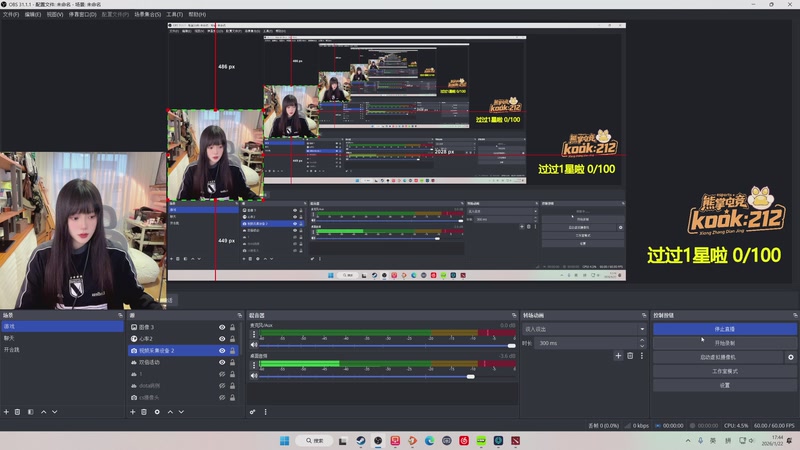Open Microsoft Edge from taskbar
The height and width of the screenshot is (450, 800).
[x=430, y=440]
